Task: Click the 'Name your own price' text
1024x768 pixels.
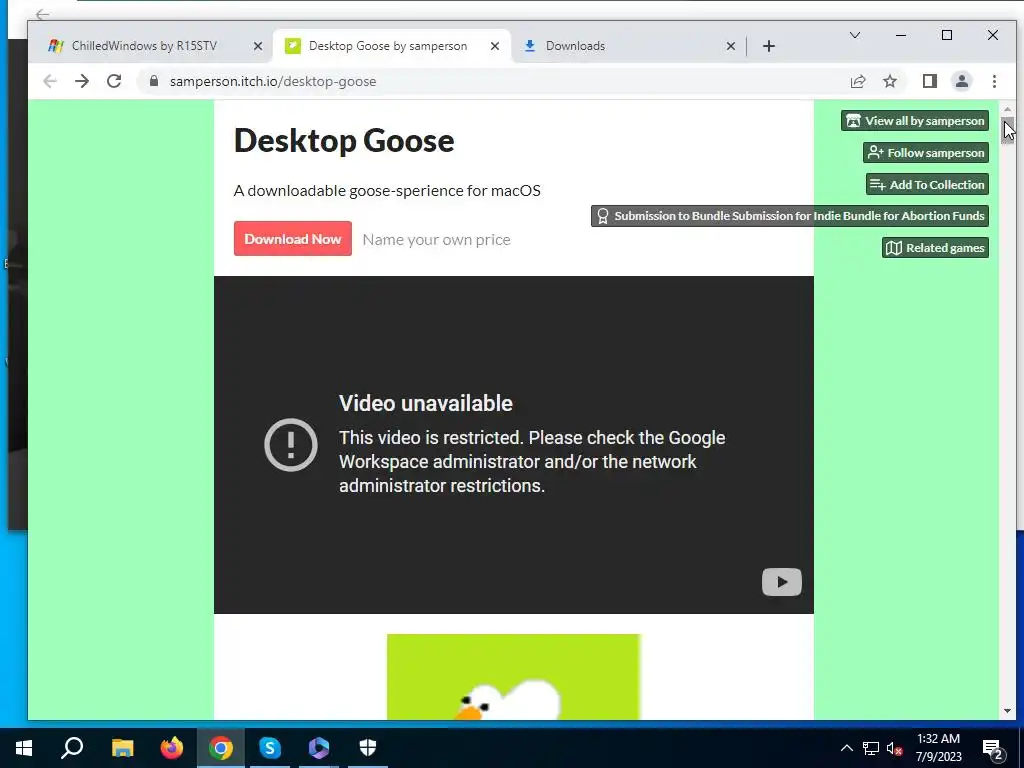Action: tap(436, 240)
